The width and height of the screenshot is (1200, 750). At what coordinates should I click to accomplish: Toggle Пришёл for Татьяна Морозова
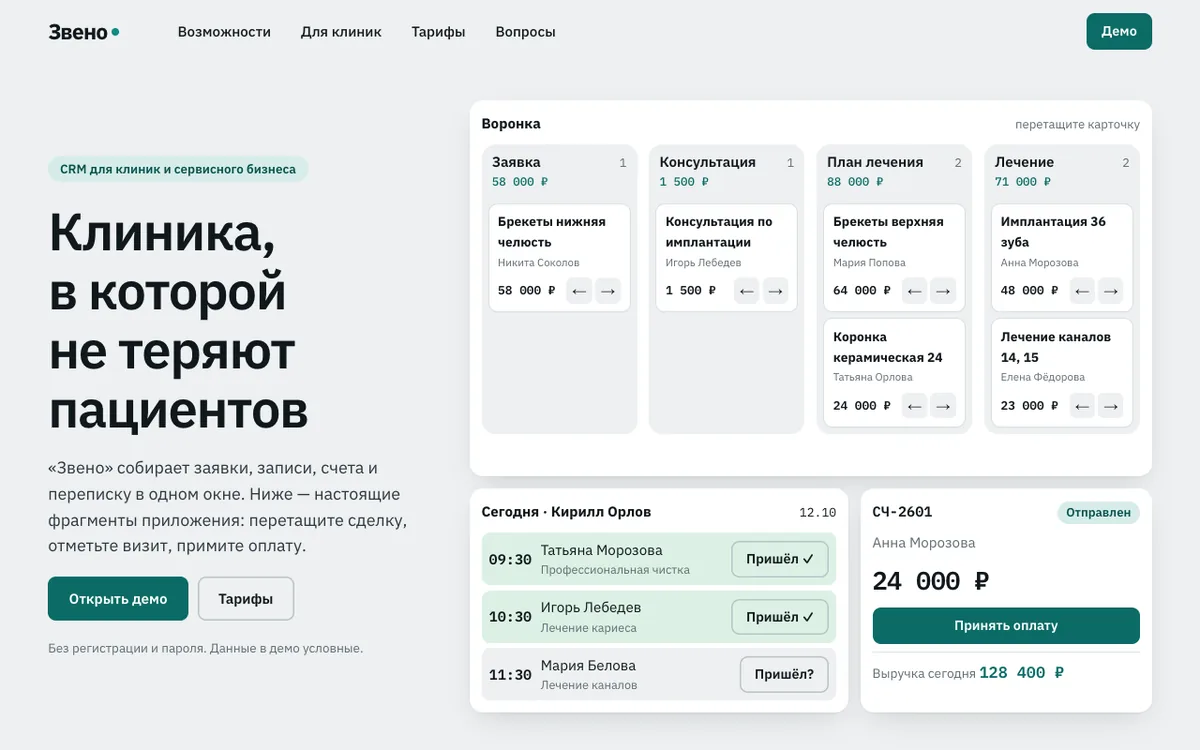780,559
